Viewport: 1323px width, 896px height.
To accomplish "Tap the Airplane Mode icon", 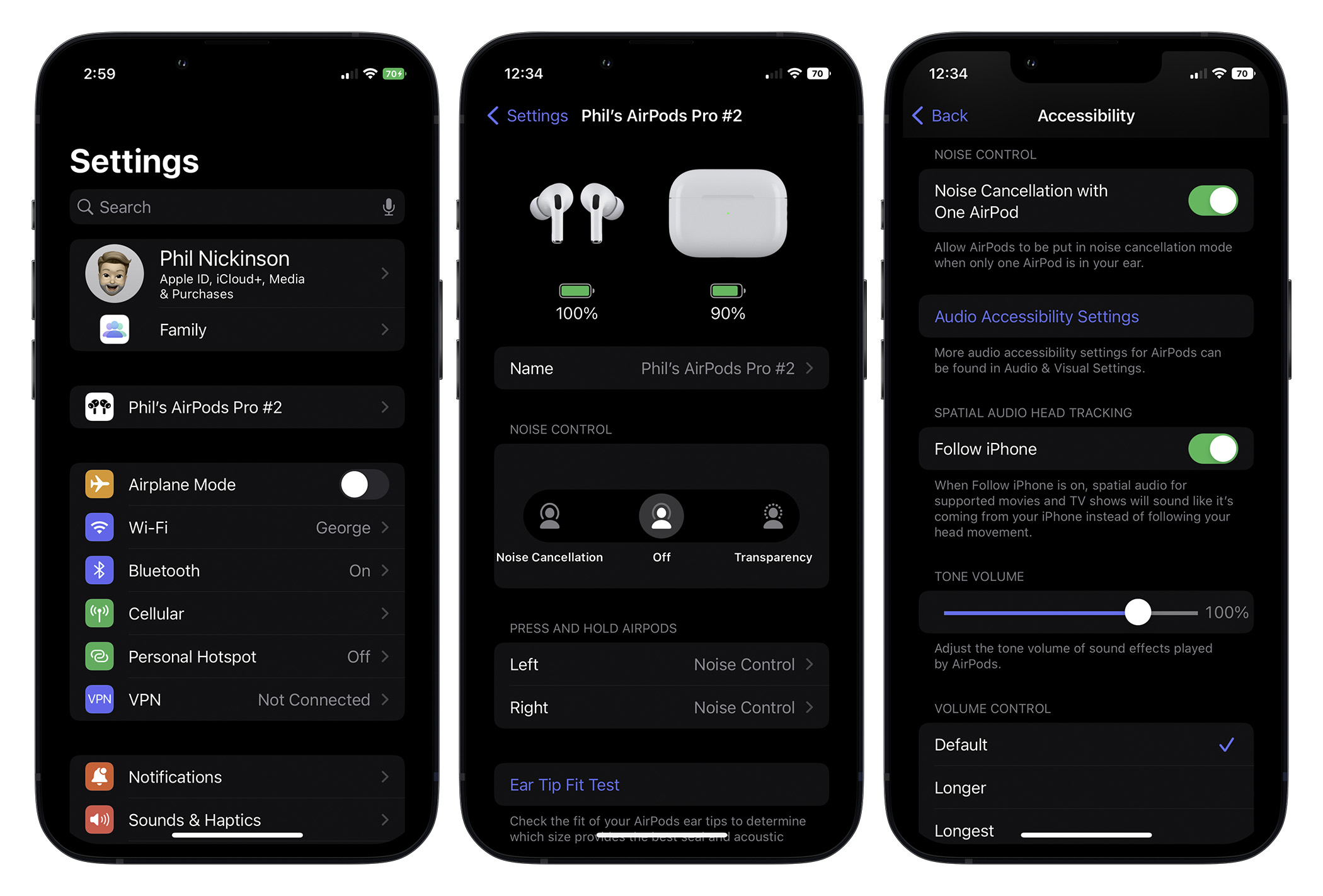I will (100, 484).
